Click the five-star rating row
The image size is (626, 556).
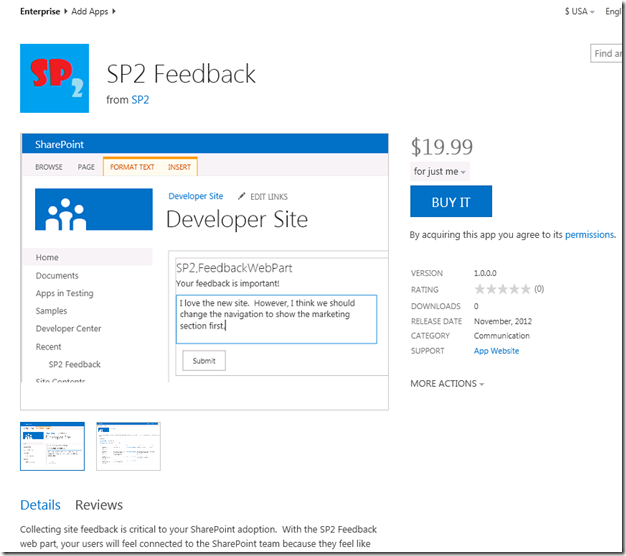[x=502, y=289]
